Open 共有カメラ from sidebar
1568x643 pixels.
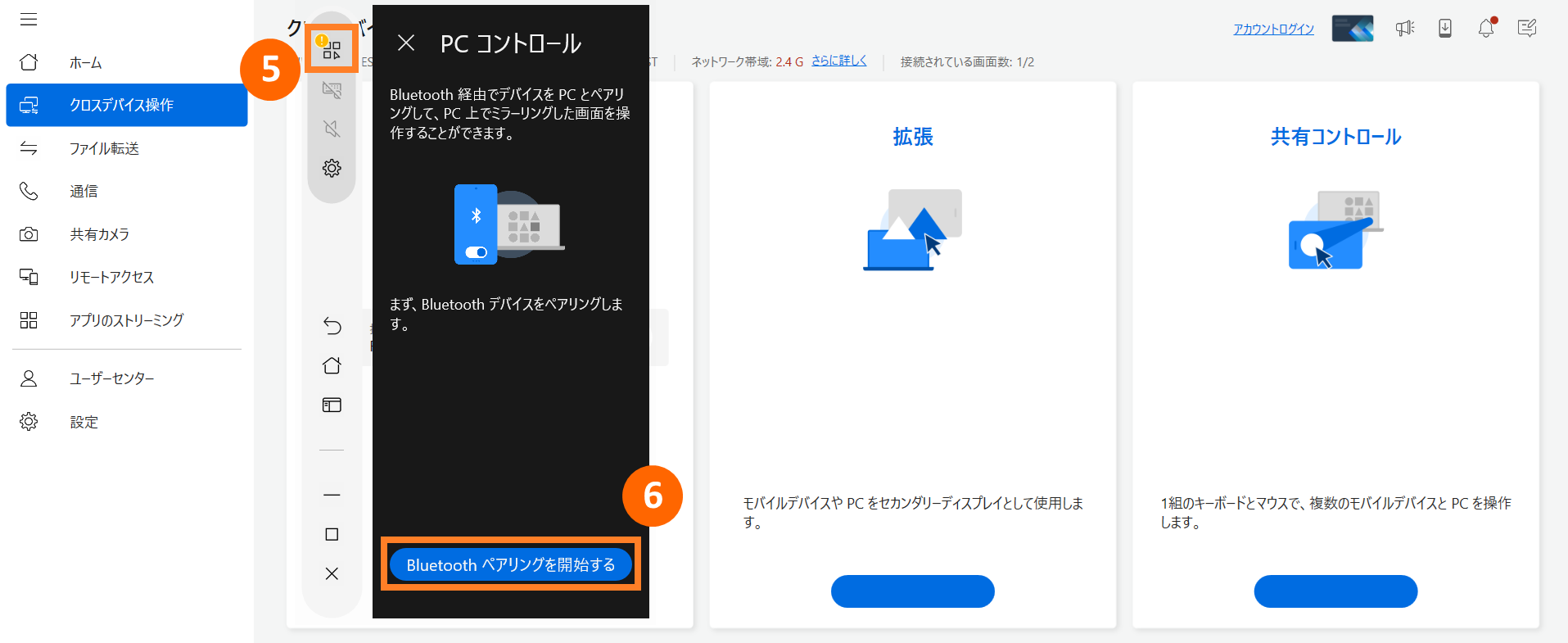(99, 234)
